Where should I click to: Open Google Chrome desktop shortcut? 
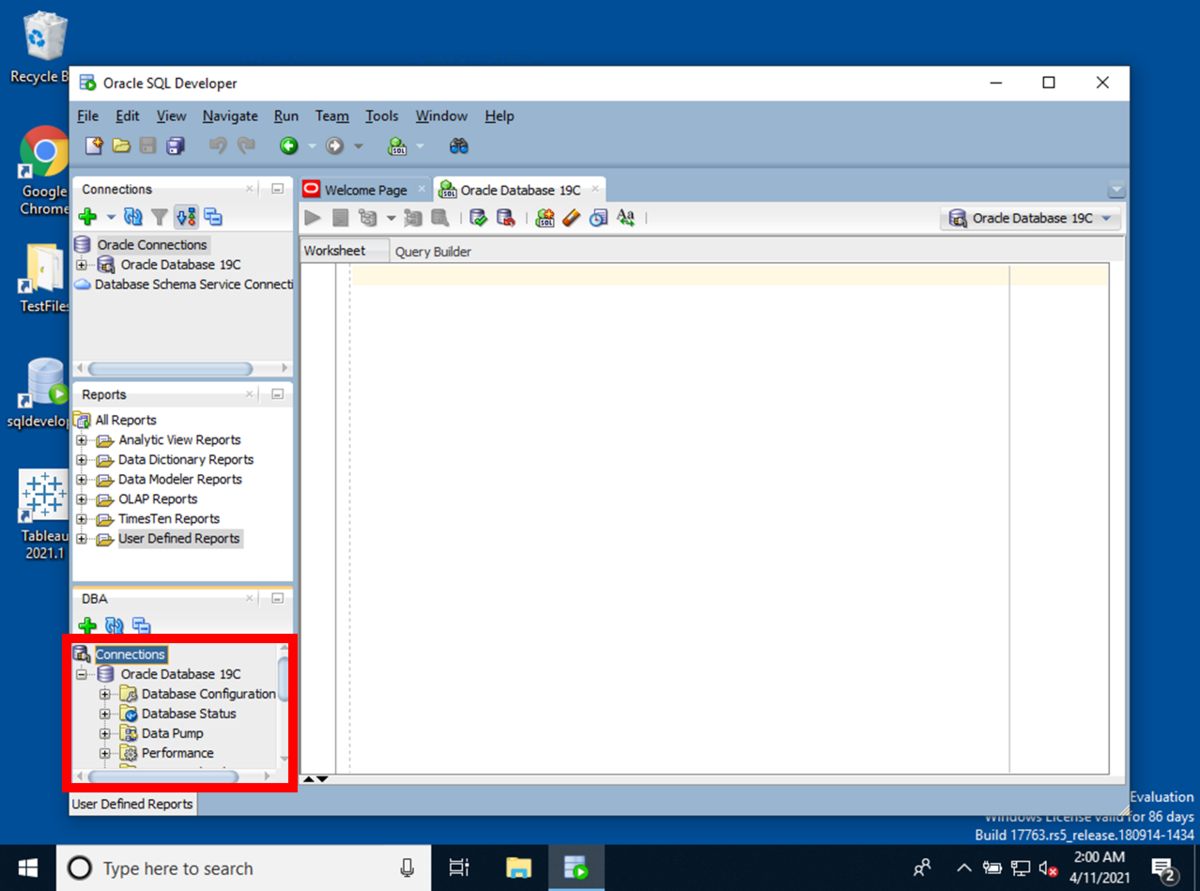44,170
